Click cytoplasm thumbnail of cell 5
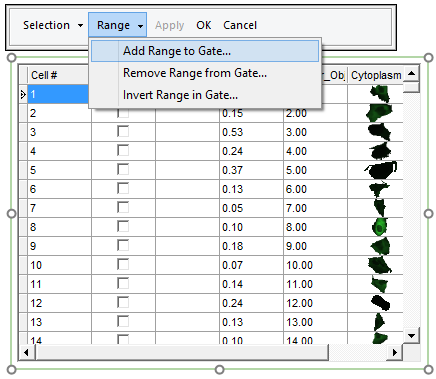The width and height of the screenshot is (436, 379). [x=381, y=170]
